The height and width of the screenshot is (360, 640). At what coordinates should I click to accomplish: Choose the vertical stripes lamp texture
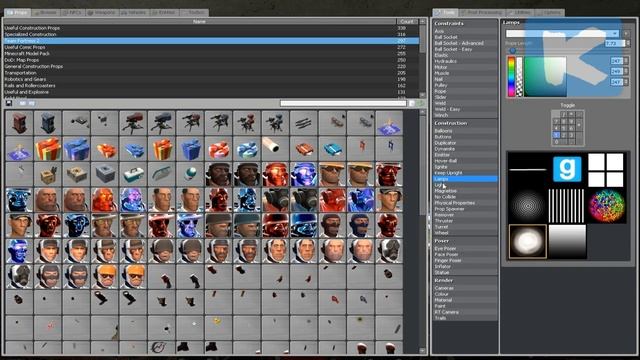(x=567, y=205)
